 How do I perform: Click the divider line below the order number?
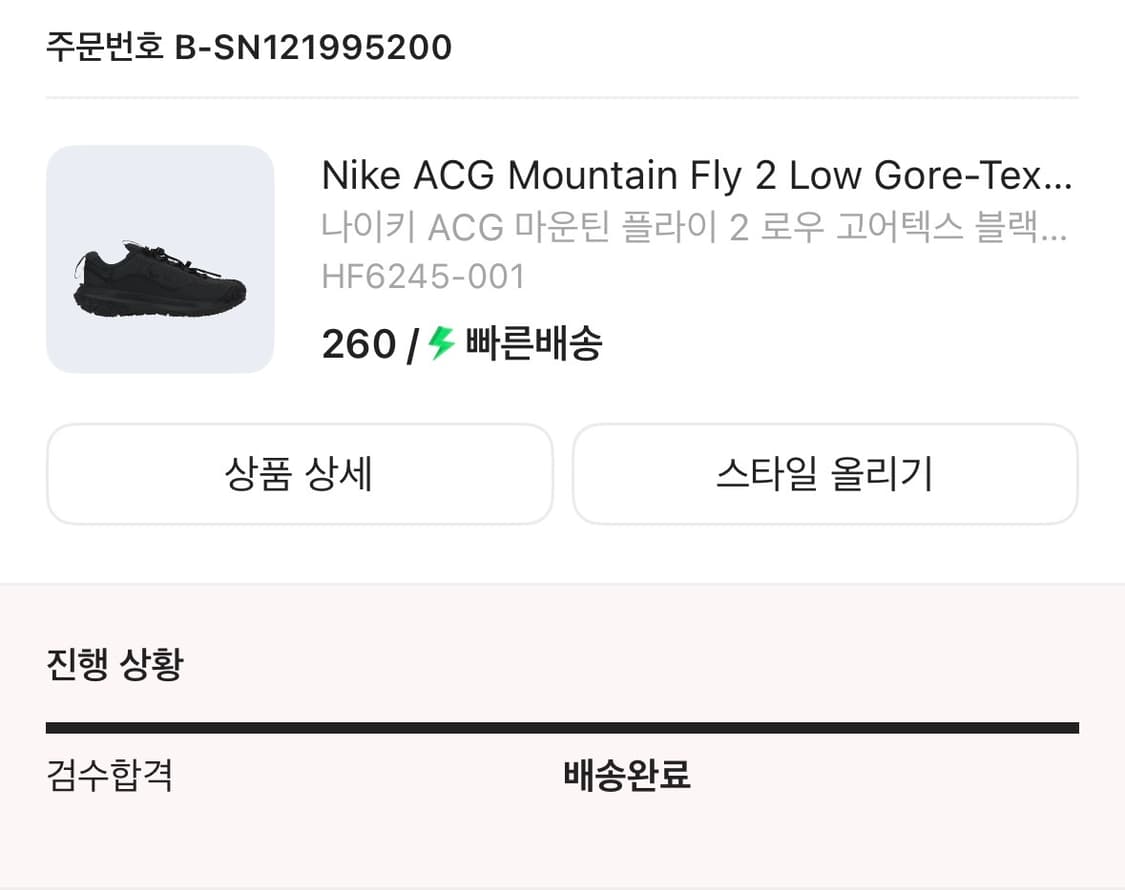[x=562, y=95]
